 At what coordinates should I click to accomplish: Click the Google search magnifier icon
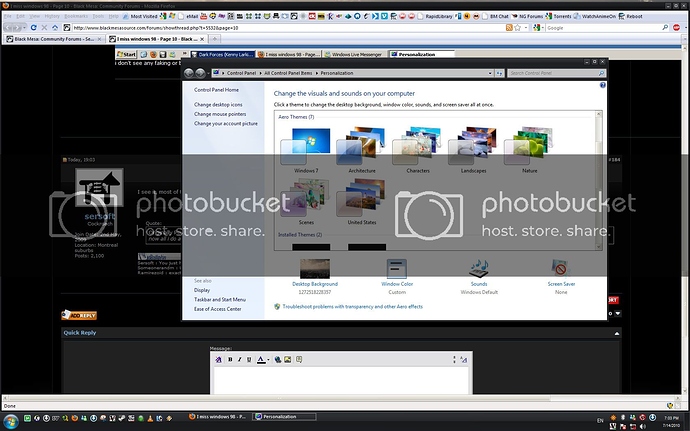click(665, 27)
